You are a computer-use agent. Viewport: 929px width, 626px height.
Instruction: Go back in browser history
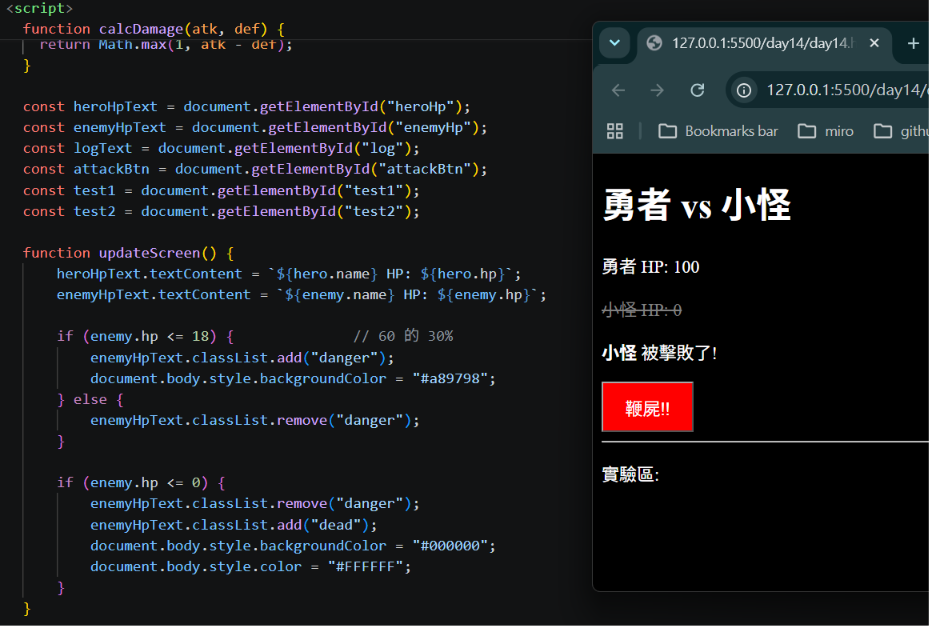click(618, 90)
